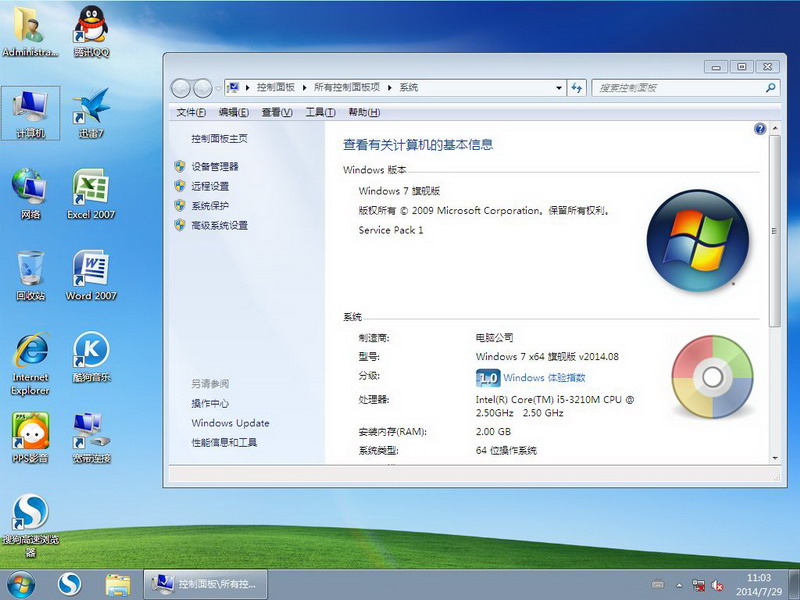Go forward with the Forward arrow button
Viewport: 800px width, 600px height.
(203, 88)
